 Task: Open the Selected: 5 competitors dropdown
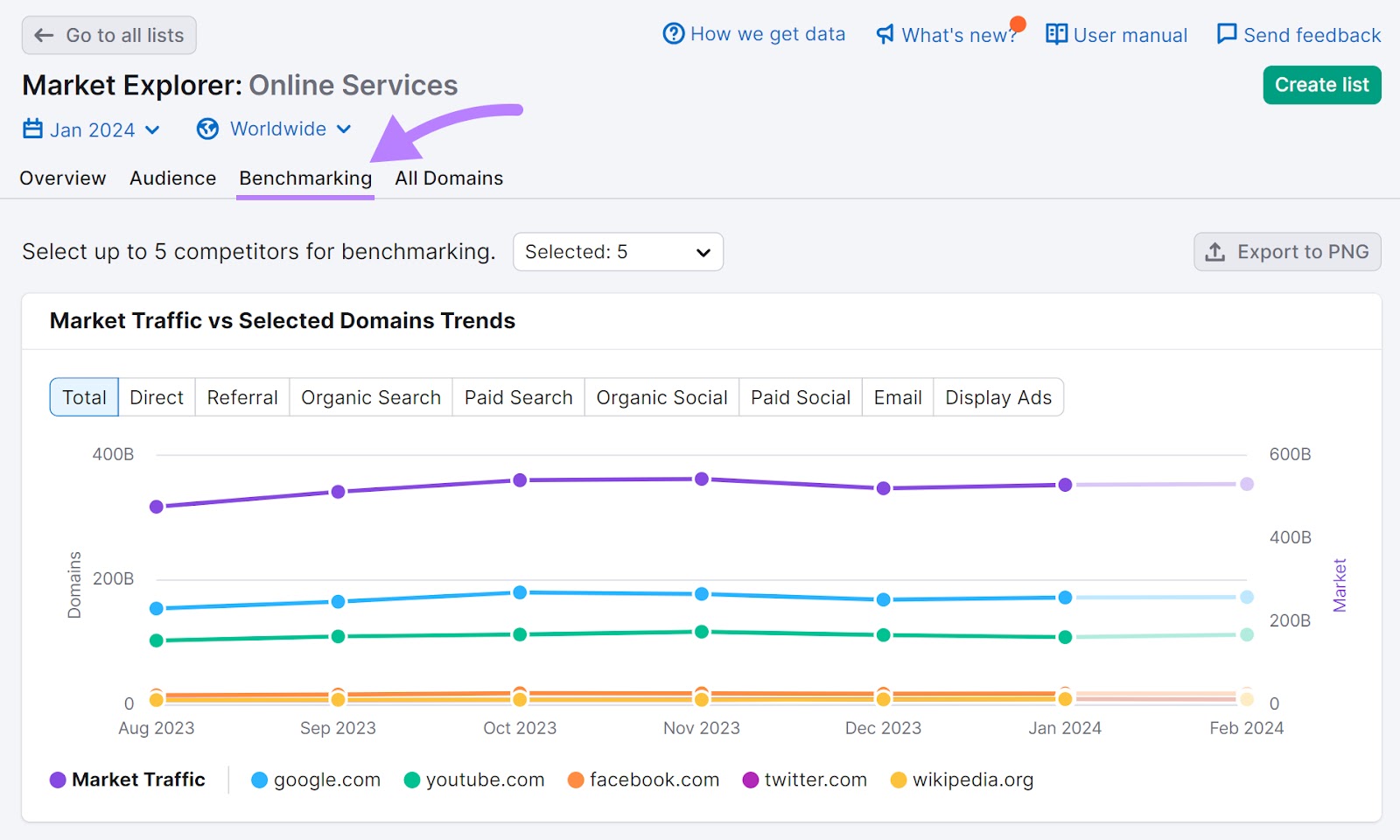pyautogui.click(x=618, y=252)
